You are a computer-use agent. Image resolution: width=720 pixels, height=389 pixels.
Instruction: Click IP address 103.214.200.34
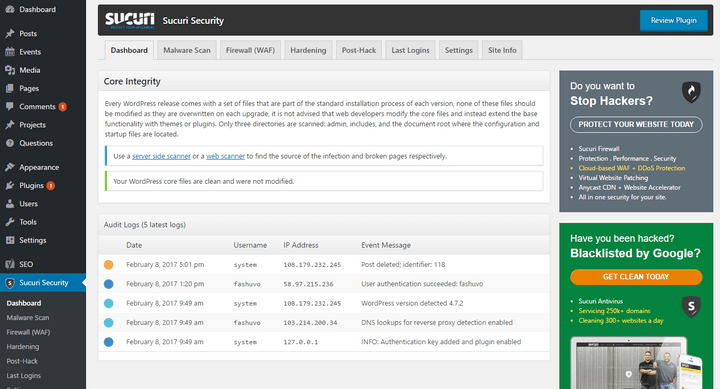point(310,323)
